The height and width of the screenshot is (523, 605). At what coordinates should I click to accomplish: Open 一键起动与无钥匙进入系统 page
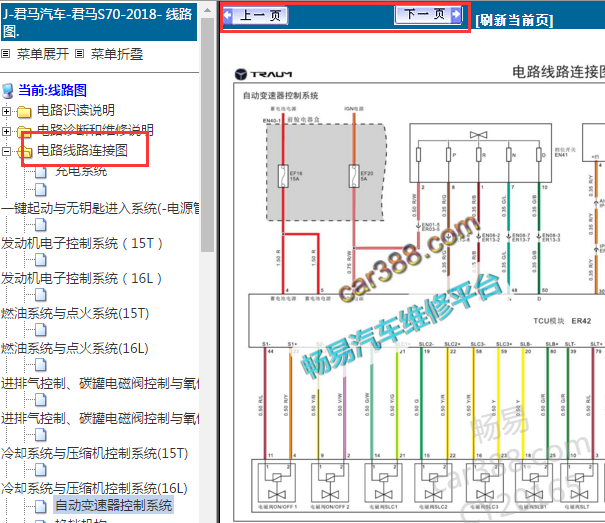click(100, 208)
